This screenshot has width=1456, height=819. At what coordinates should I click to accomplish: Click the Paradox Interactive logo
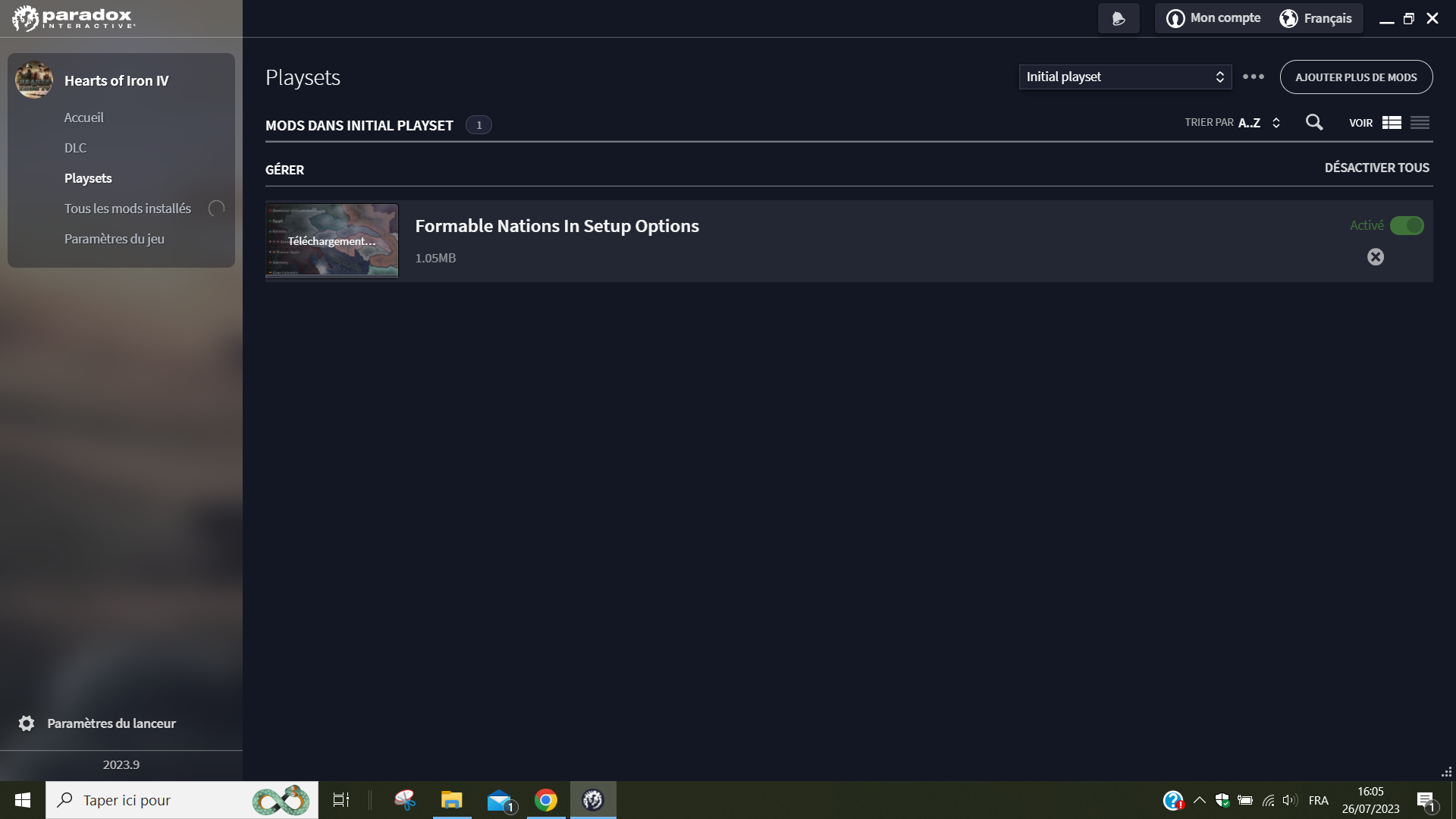74,18
